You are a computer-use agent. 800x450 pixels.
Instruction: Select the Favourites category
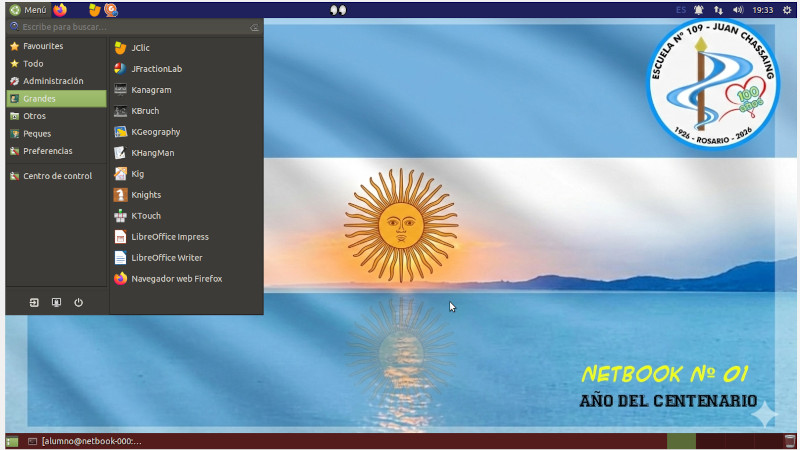(43, 46)
